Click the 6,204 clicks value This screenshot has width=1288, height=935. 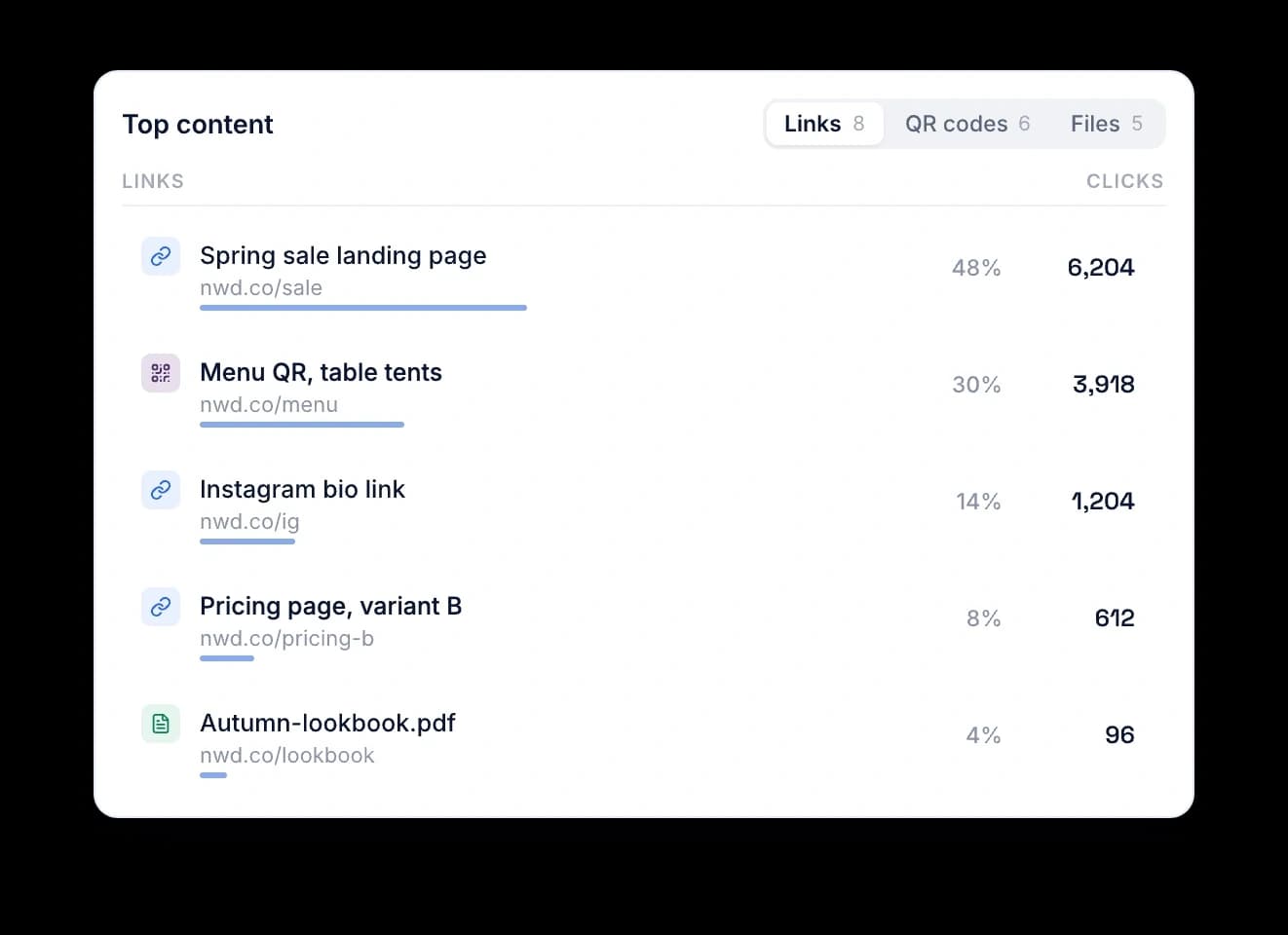(x=1101, y=268)
